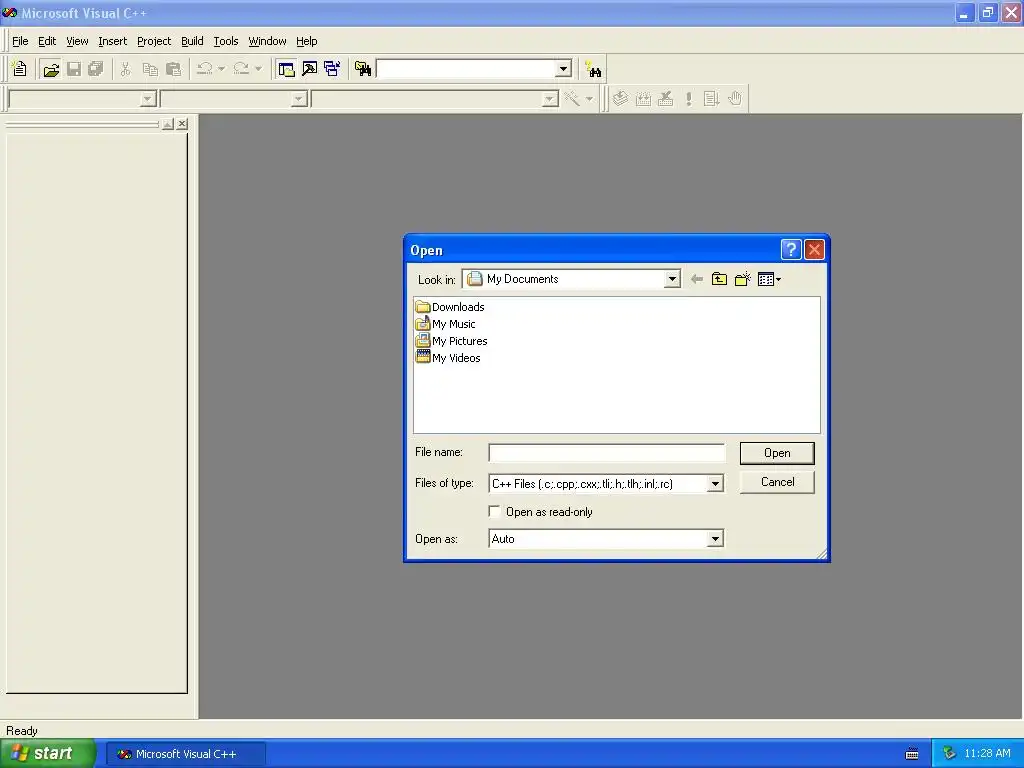This screenshot has height=768, width=1024.
Task: Expand the WizardBar actions dropdown arrow
Action: (589, 99)
